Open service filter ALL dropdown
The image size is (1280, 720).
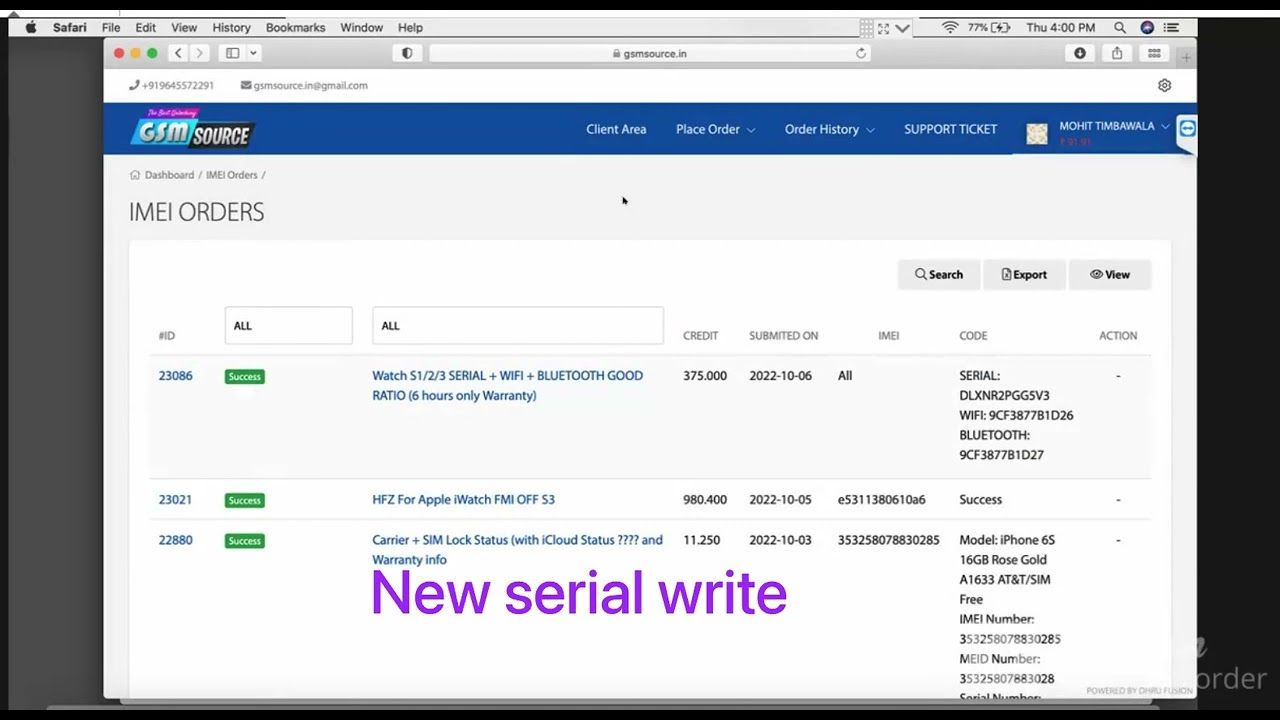point(518,326)
